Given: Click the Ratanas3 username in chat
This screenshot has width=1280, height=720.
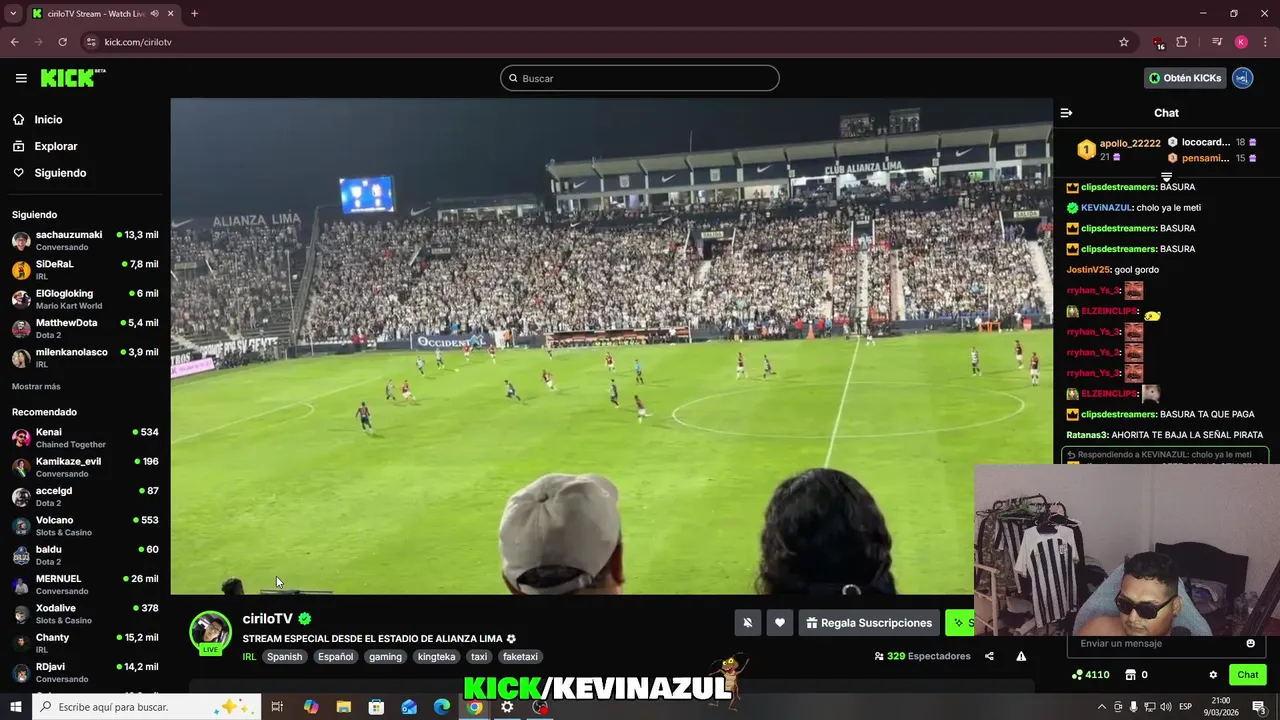Looking at the screenshot, I should pyautogui.click(x=1087, y=435).
